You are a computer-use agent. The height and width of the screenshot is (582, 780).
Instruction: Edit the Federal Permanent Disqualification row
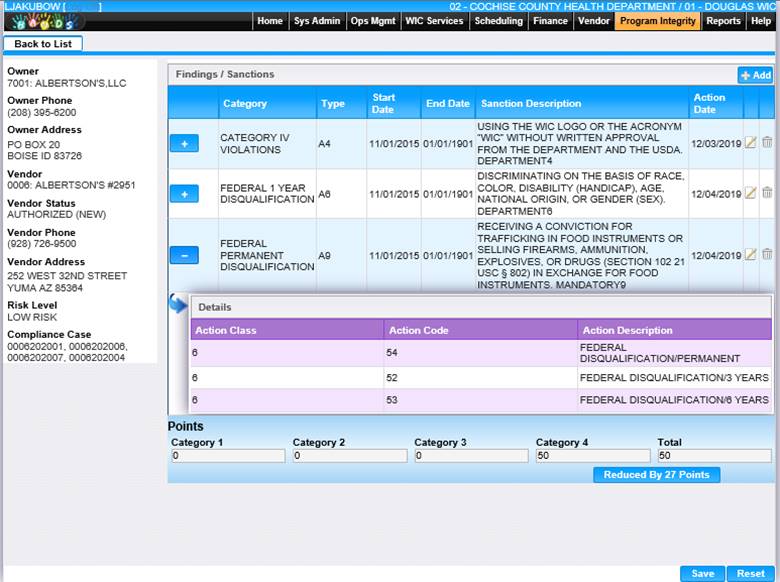click(x=750, y=255)
